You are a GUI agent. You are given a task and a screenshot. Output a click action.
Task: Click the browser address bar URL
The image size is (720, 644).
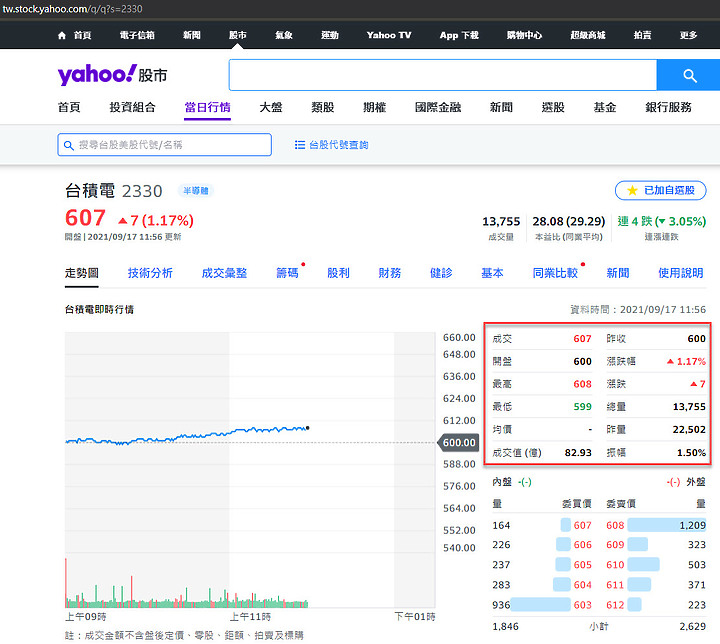coord(72,9)
